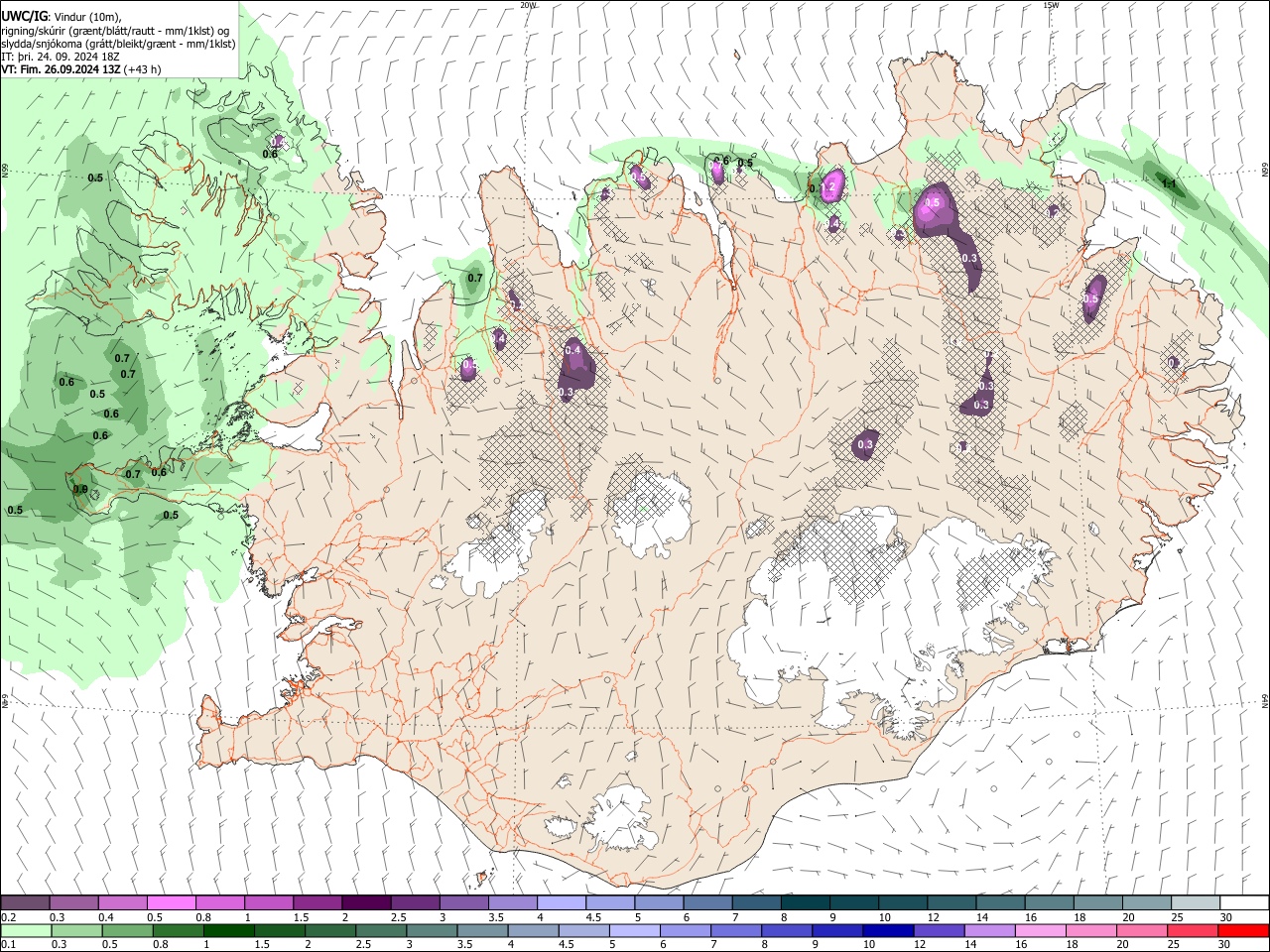1270x952 pixels.
Task: Click the '1.1' precipitation value off the northeast coast
Action: (1168, 183)
